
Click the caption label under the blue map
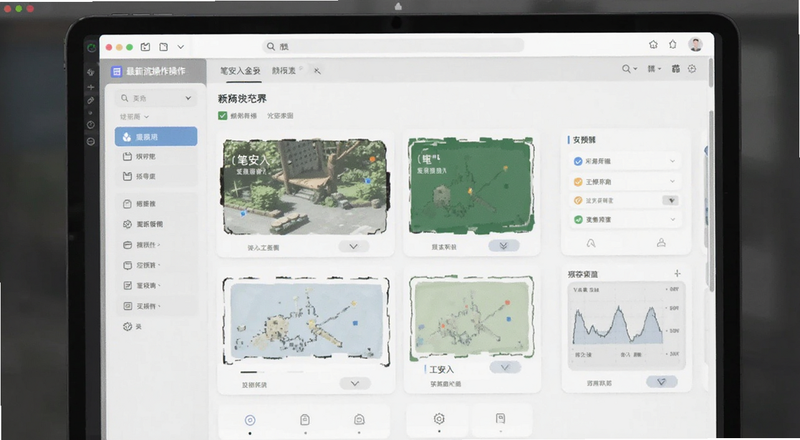click(255, 385)
